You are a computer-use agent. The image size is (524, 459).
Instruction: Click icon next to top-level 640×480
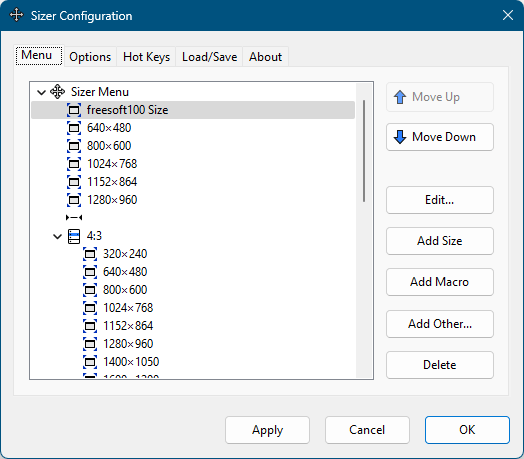74,128
